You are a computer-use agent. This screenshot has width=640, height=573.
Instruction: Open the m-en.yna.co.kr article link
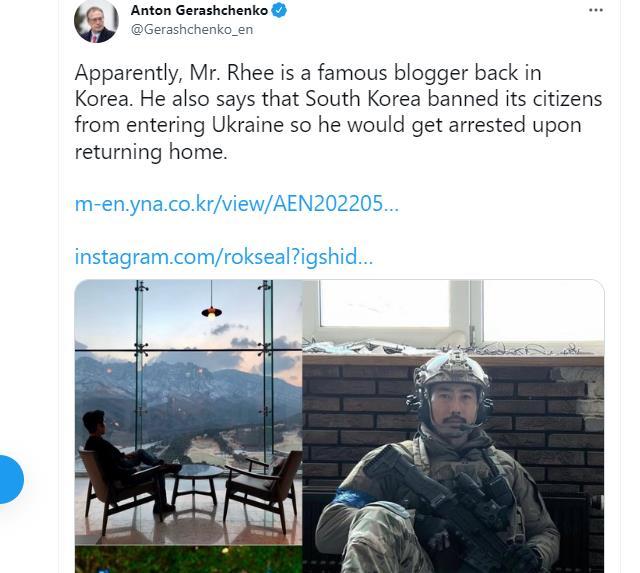(x=236, y=203)
